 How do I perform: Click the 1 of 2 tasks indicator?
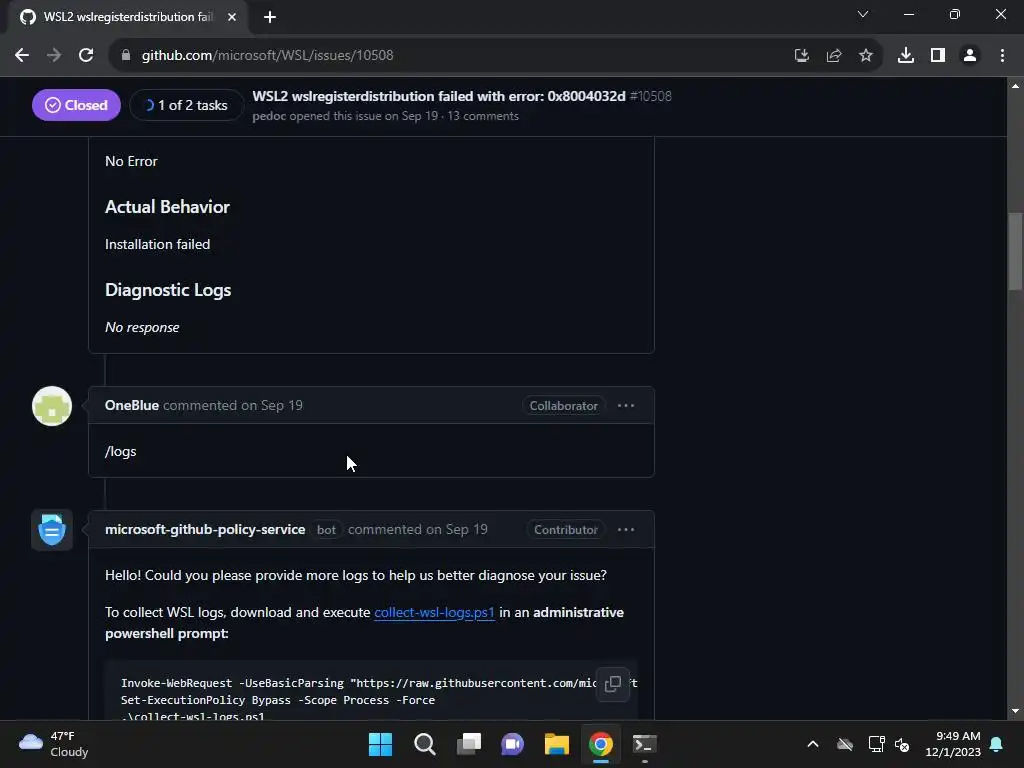pyautogui.click(x=186, y=105)
